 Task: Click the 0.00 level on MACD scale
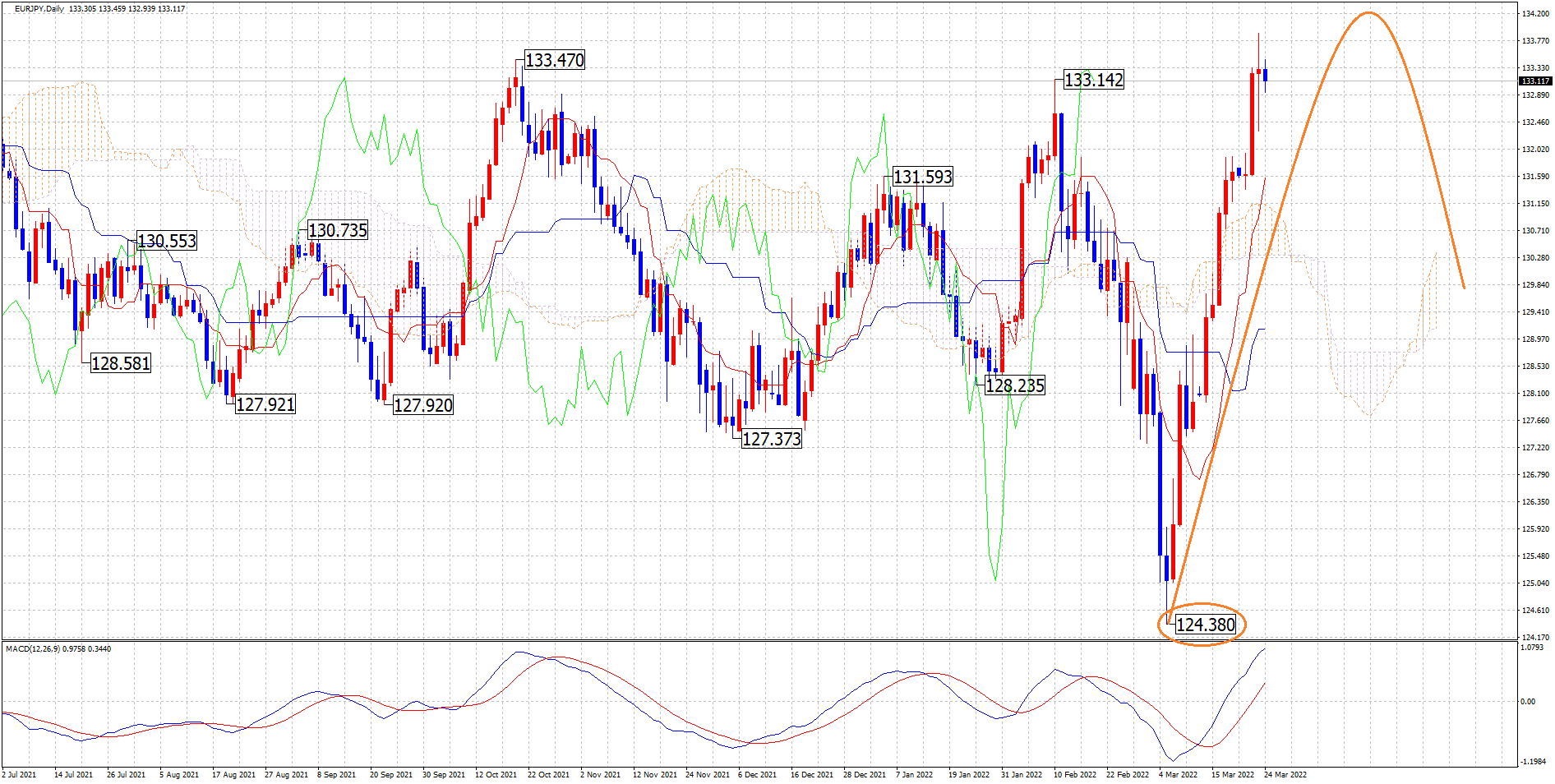pyautogui.click(x=1528, y=702)
